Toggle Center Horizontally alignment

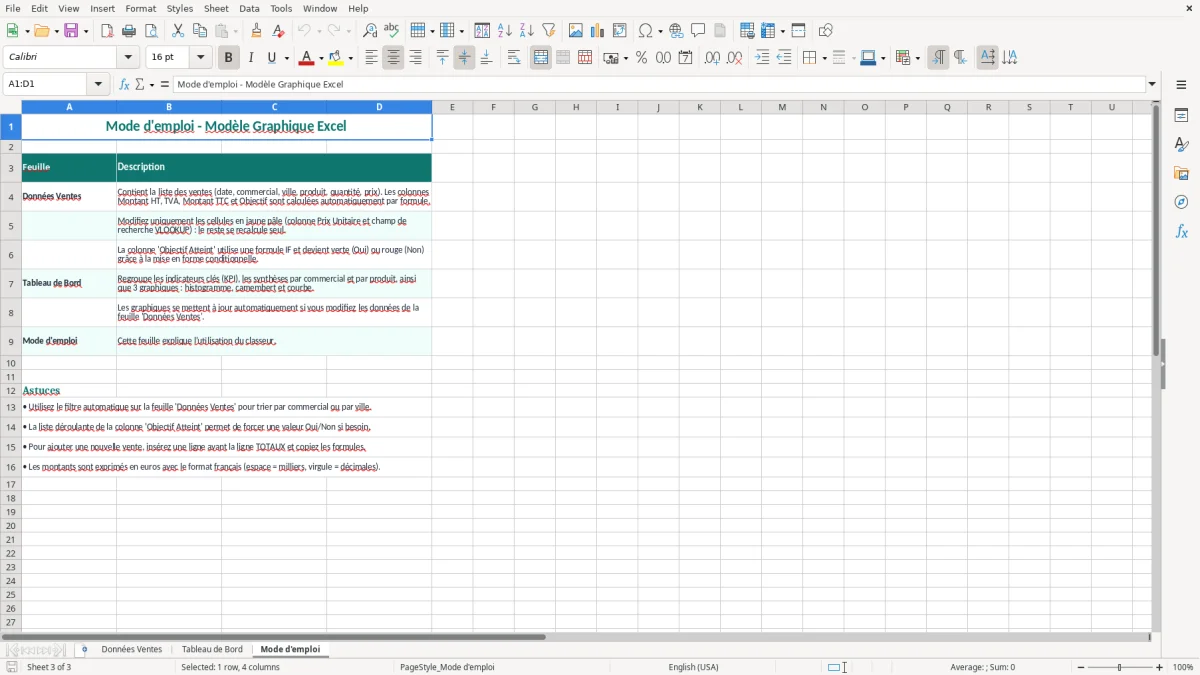[x=393, y=58]
